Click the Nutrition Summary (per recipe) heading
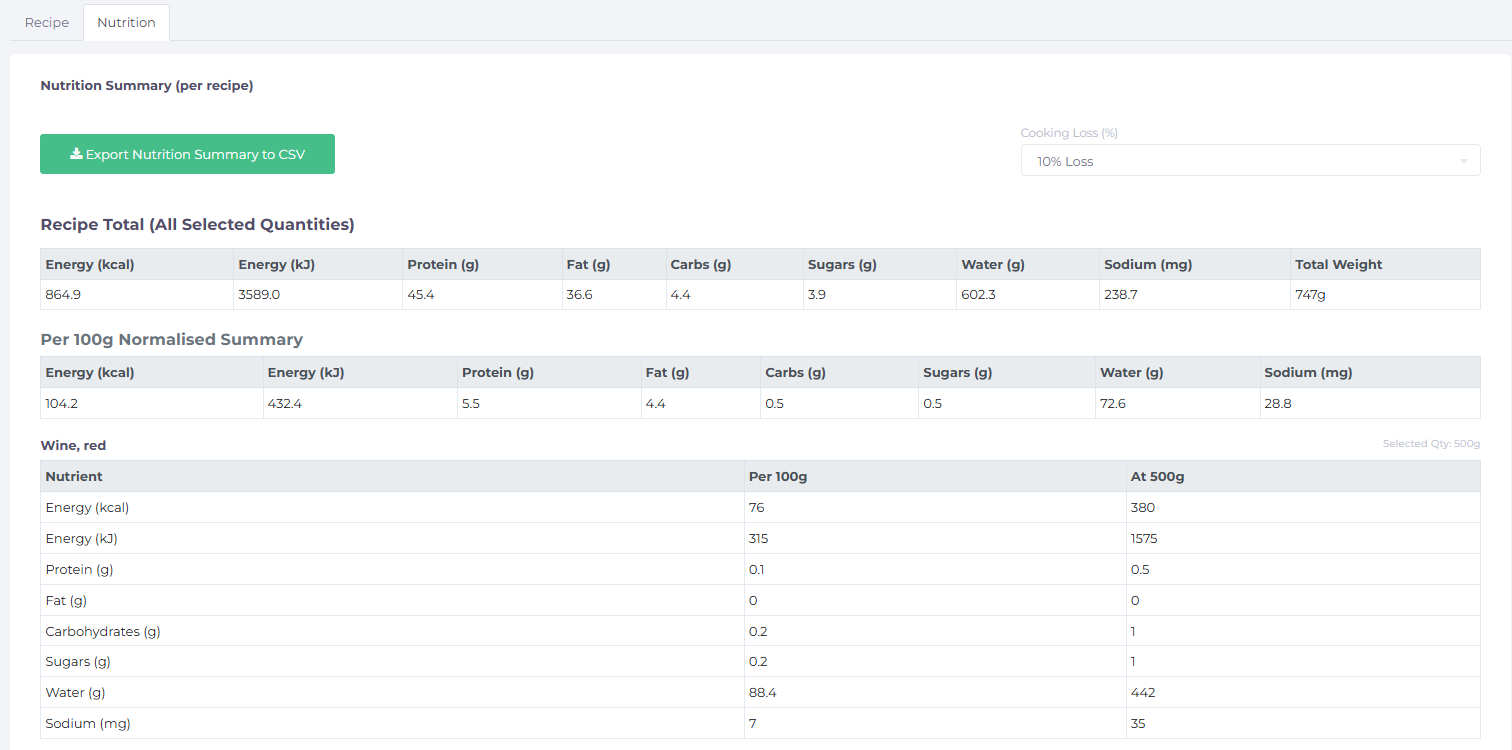Viewport: 1512px width, 750px height. [x=147, y=86]
